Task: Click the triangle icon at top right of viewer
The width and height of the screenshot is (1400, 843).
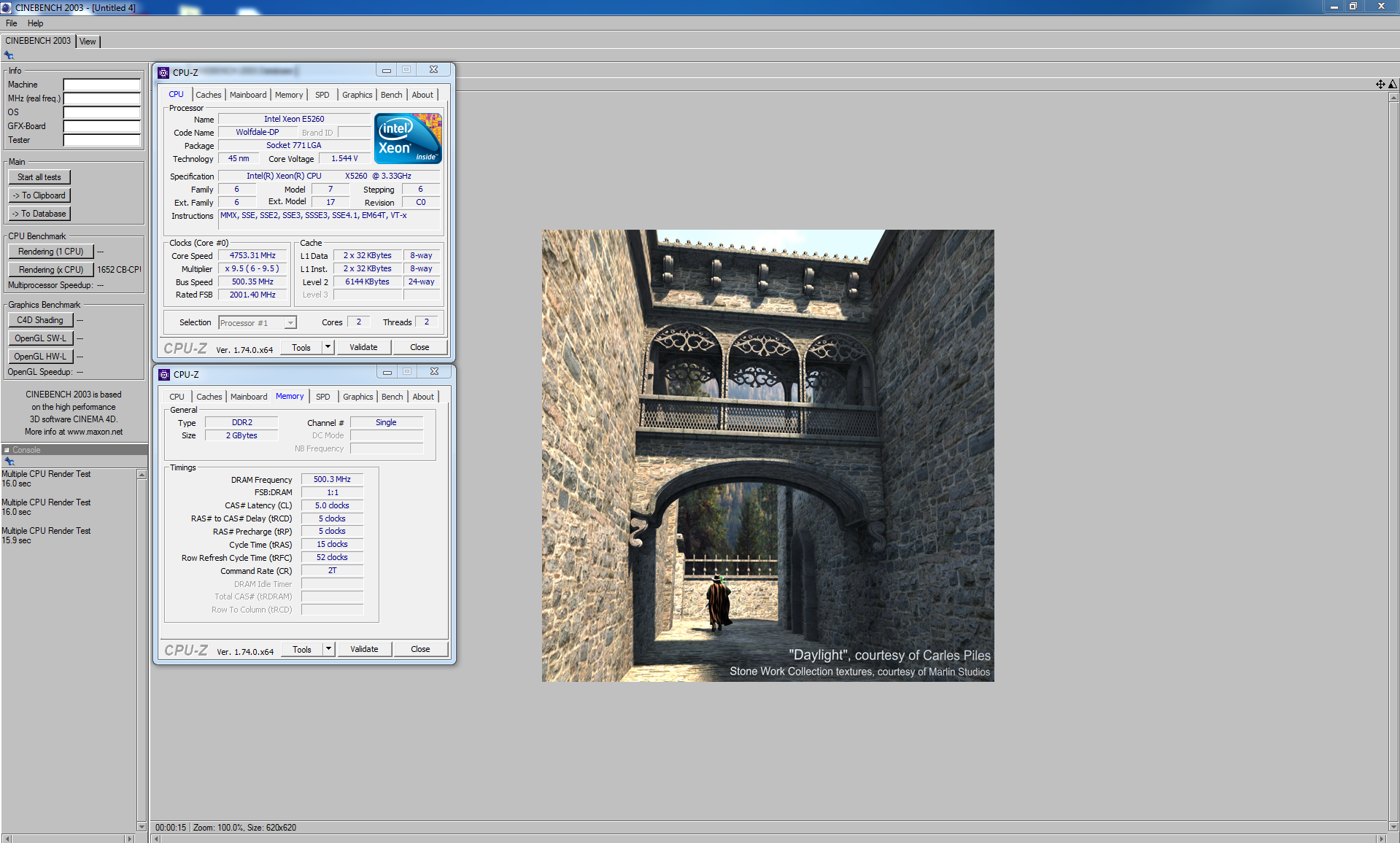Action: (x=1392, y=84)
